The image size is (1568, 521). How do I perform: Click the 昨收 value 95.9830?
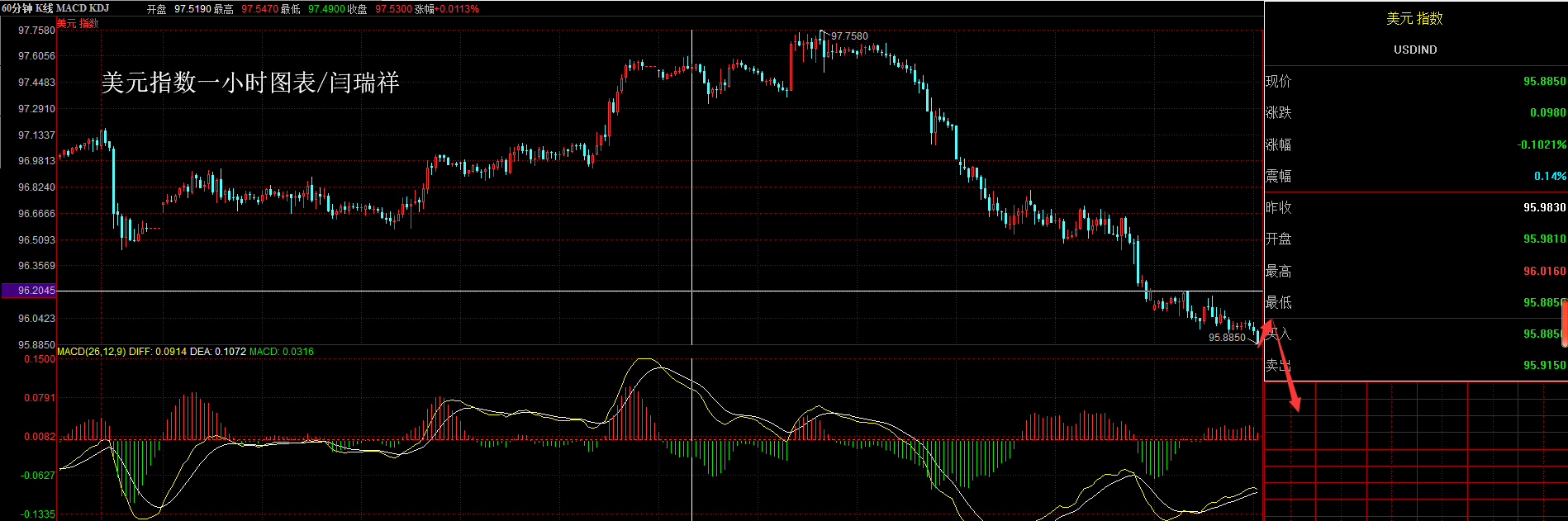pyautogui.click(x=1545, y=208)
